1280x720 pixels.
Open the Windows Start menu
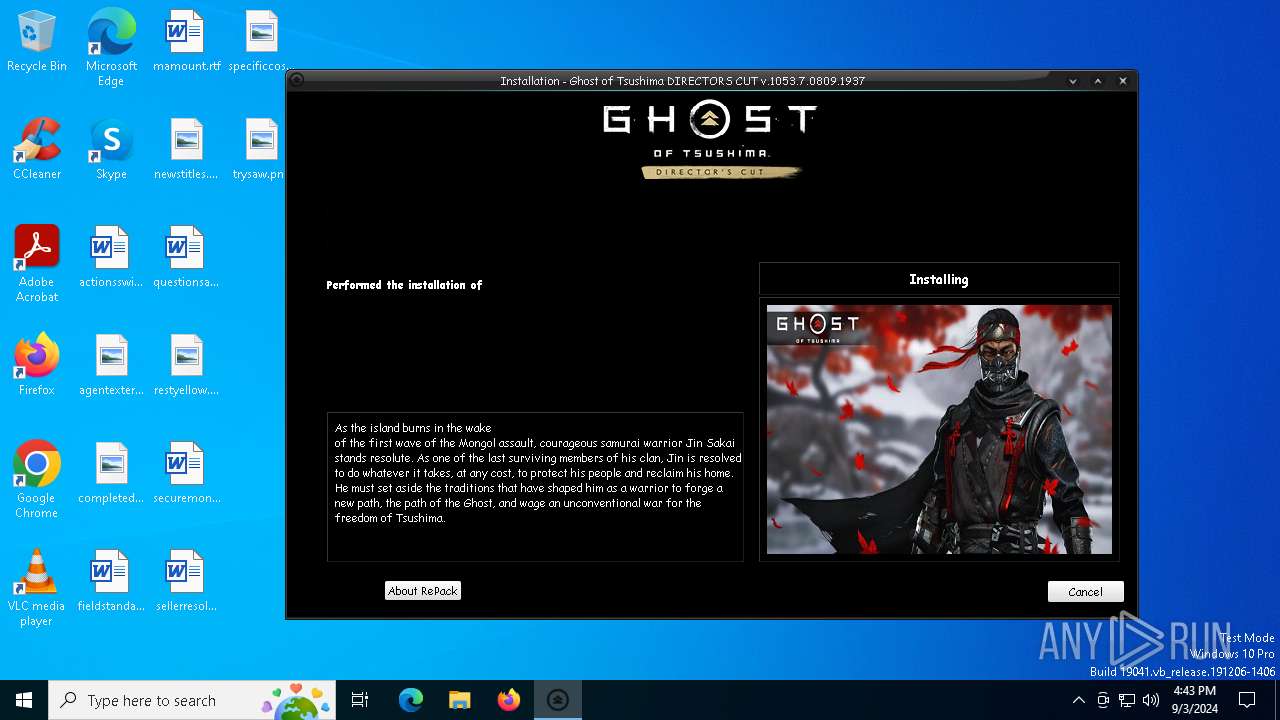24,700
